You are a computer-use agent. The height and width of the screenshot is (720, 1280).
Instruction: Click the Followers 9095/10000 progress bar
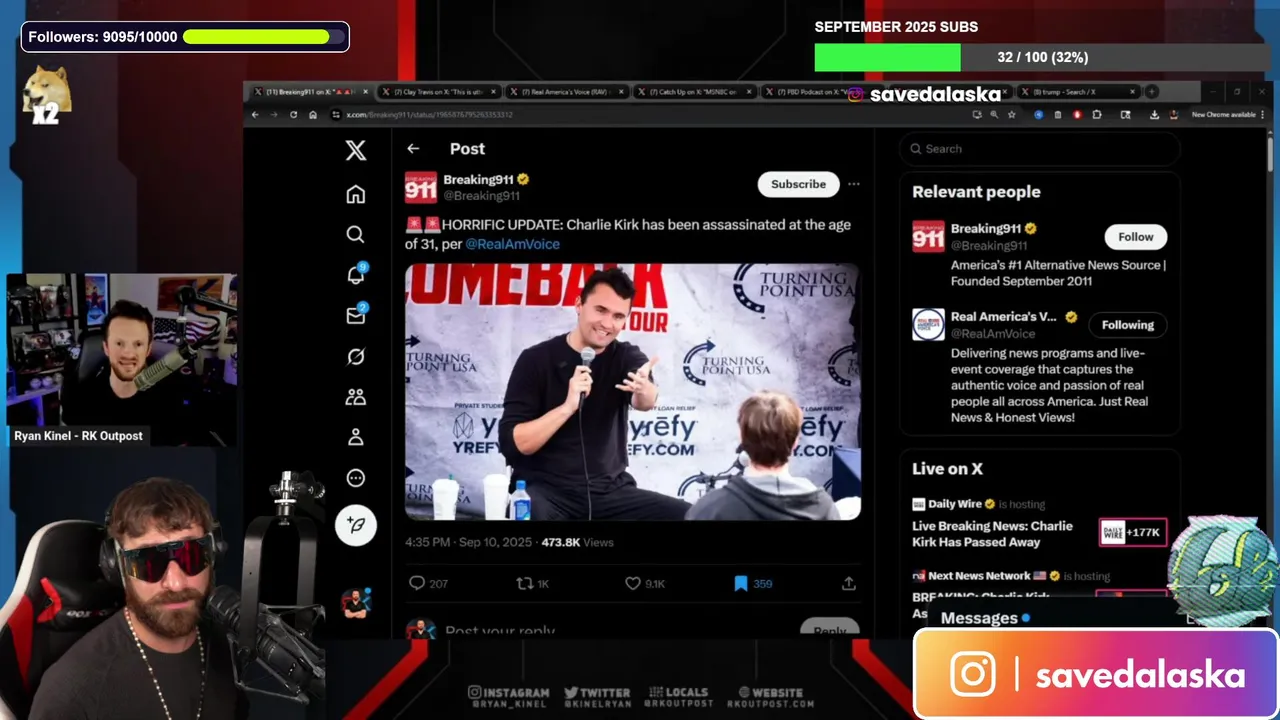click(x=264, y=37)
